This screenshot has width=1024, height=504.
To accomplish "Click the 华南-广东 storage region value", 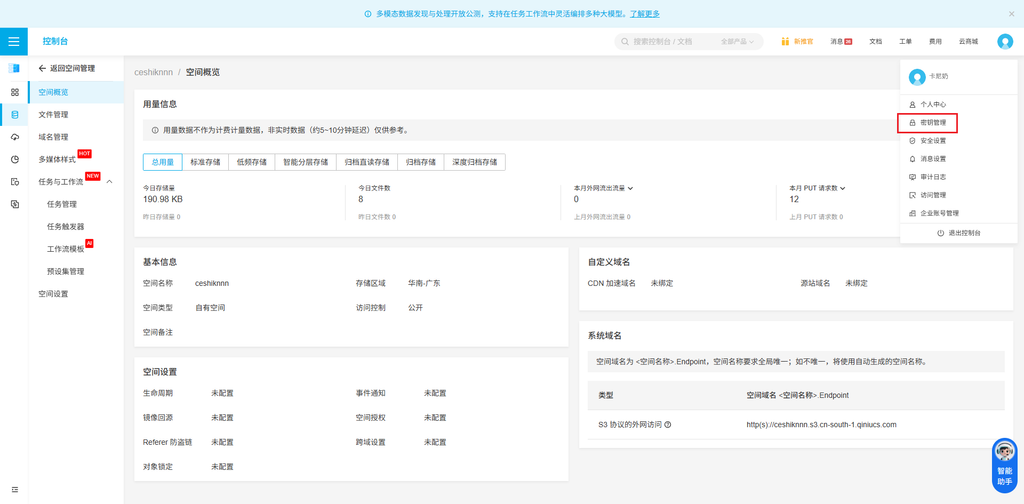I will click(424, 283).
